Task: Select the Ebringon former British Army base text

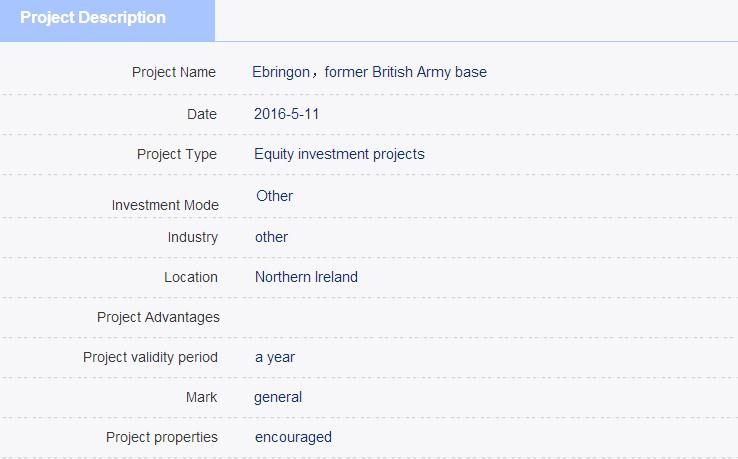Action: coord(369,72)
